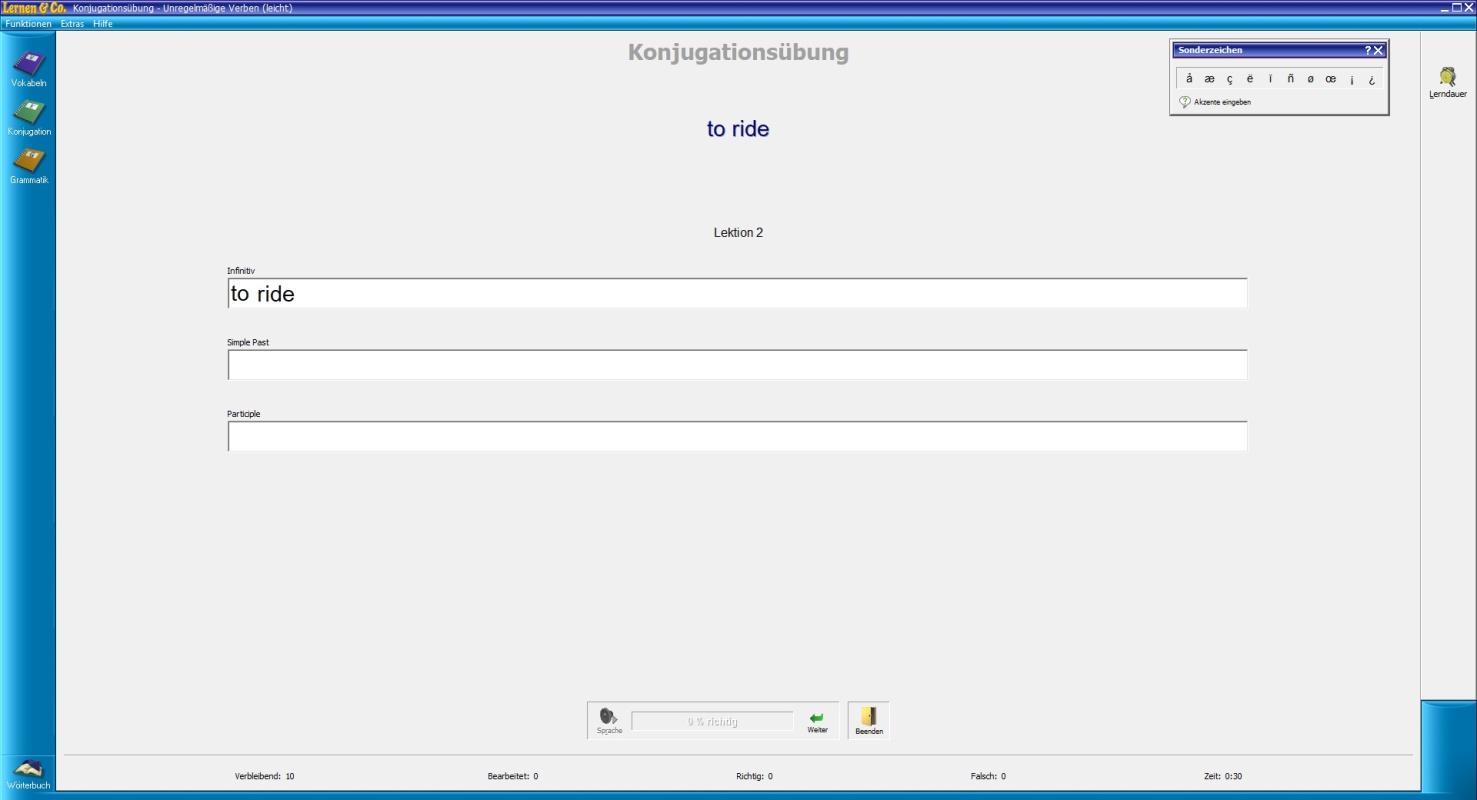Screen dimensions: 1477x800
Task: Insert the æ special character
Action: 1209,79
